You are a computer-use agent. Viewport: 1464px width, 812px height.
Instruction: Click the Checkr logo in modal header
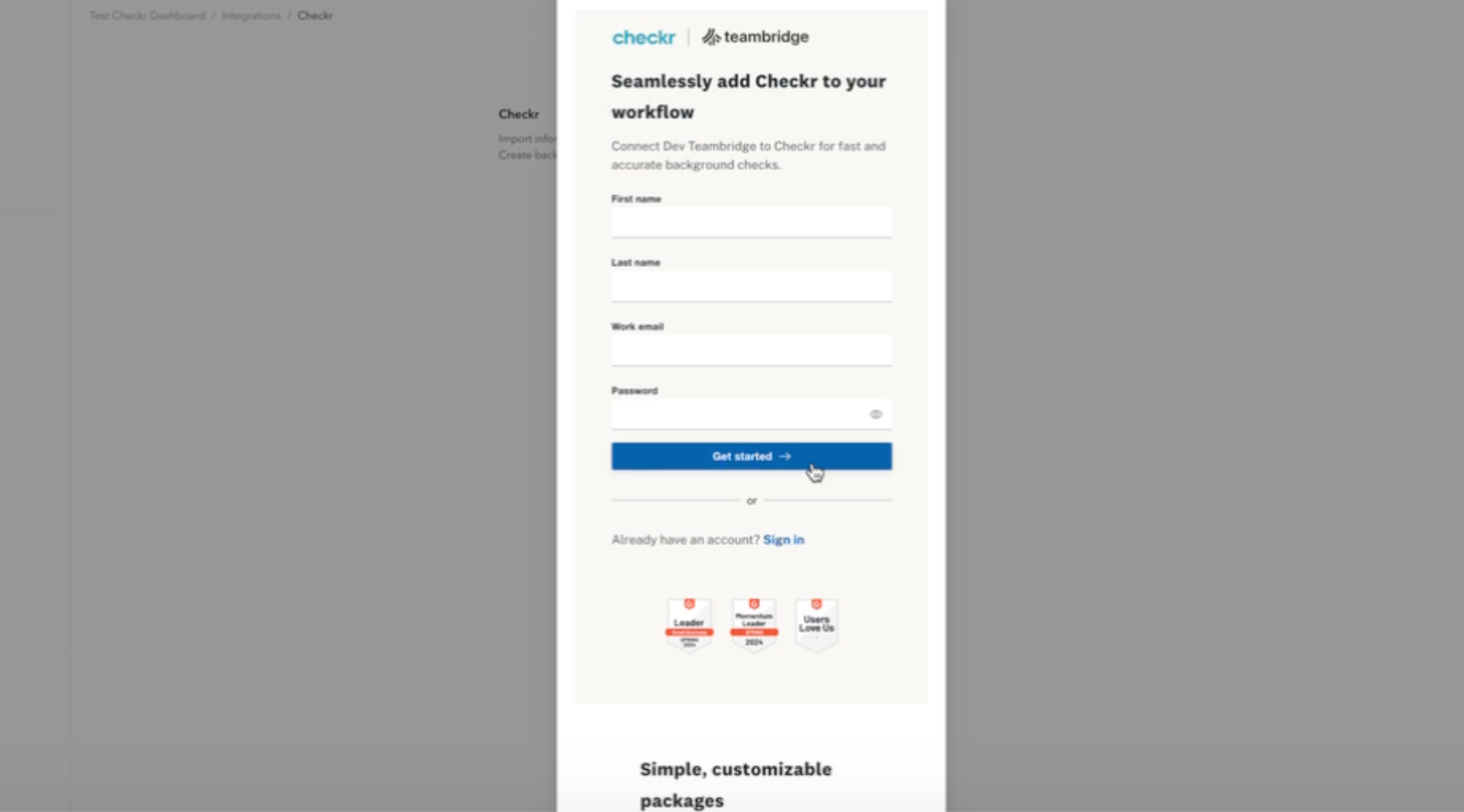643,37
